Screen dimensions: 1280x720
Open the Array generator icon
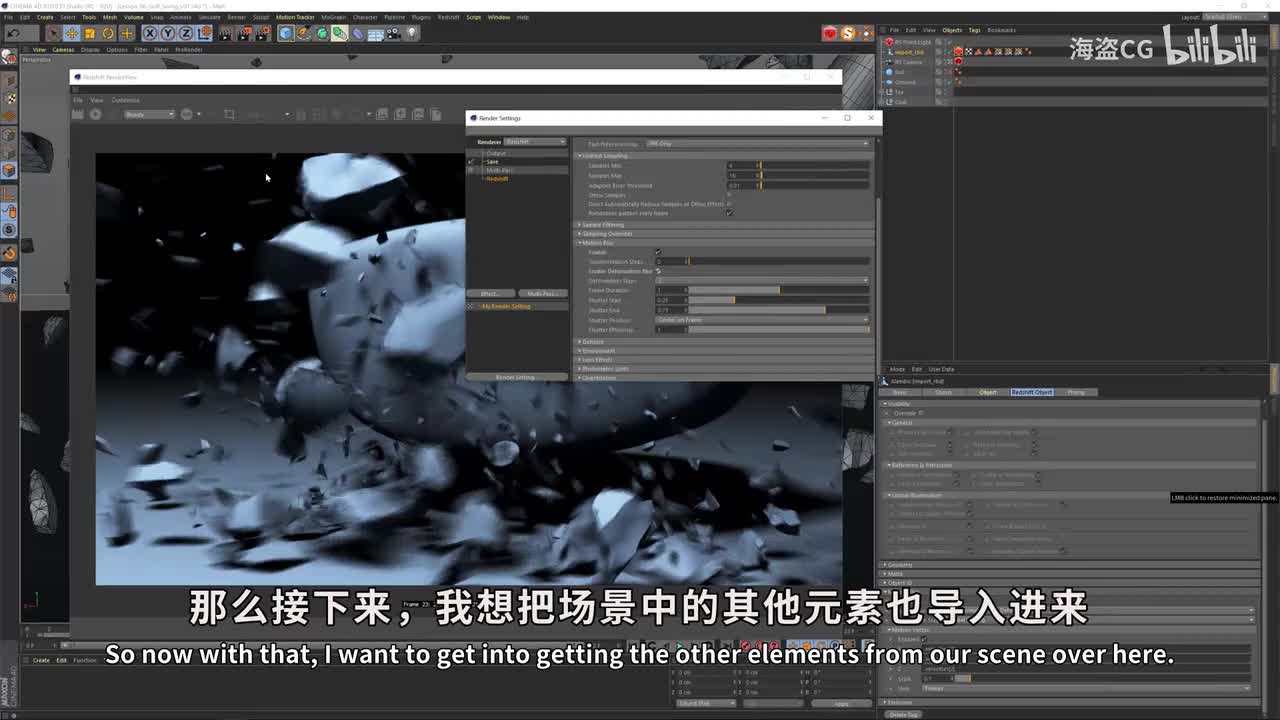pyautogui.click(x=339, y=33)
